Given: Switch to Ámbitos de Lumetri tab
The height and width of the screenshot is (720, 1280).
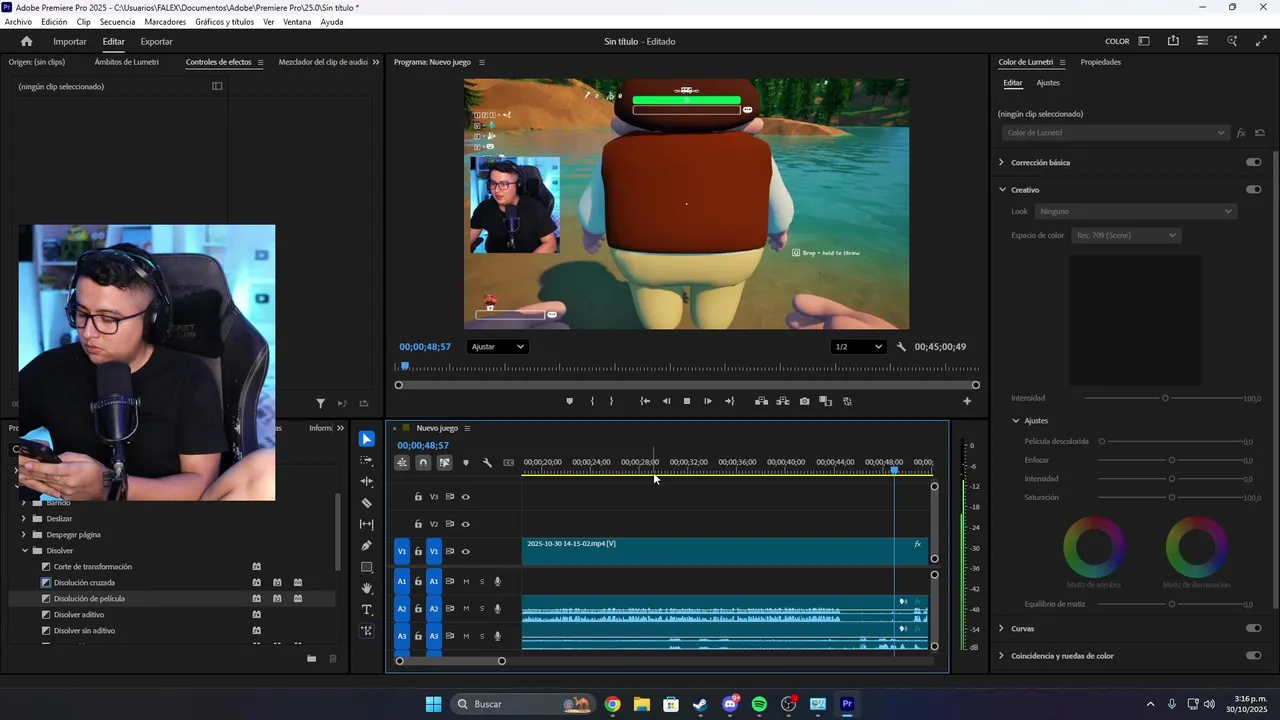Looking at the screenshot, I should [126, 62].
